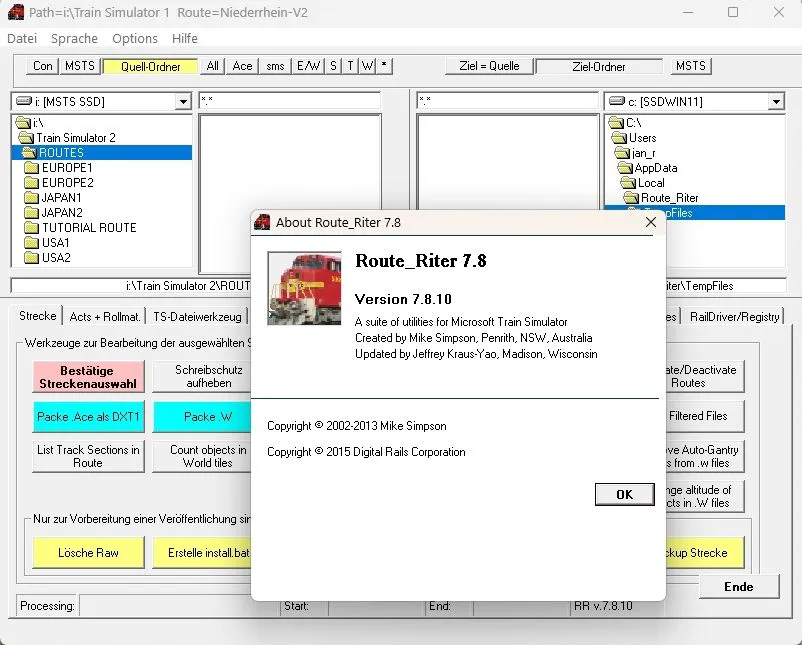Click Schreibschutz aufheben button
The width and height of the screenshot is (802, 645).
[202, 376]
